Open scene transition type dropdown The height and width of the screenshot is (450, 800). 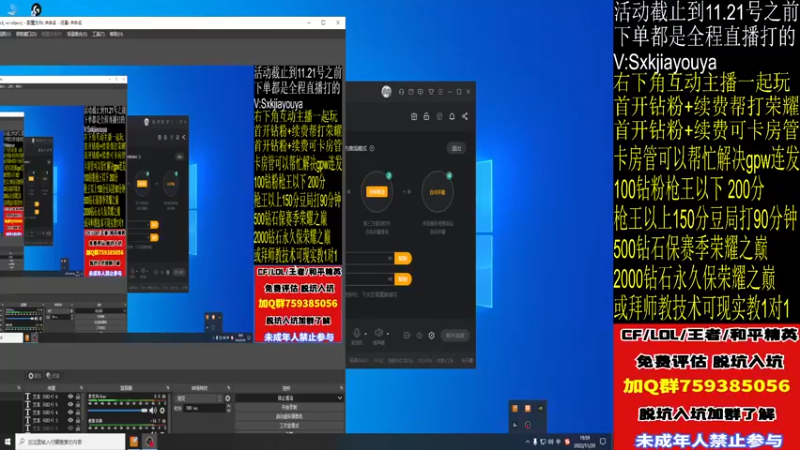pyautogui.click(x=199, y=398)
